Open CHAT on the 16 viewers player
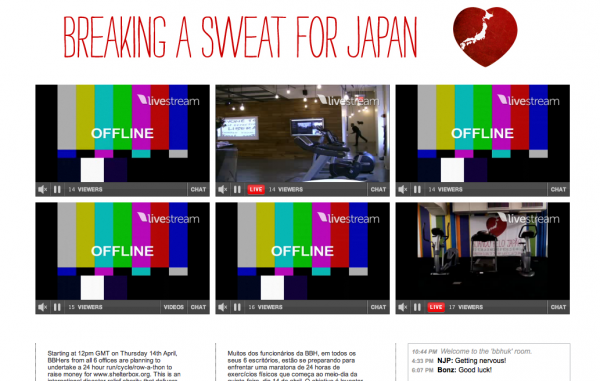 coord(378,307)
